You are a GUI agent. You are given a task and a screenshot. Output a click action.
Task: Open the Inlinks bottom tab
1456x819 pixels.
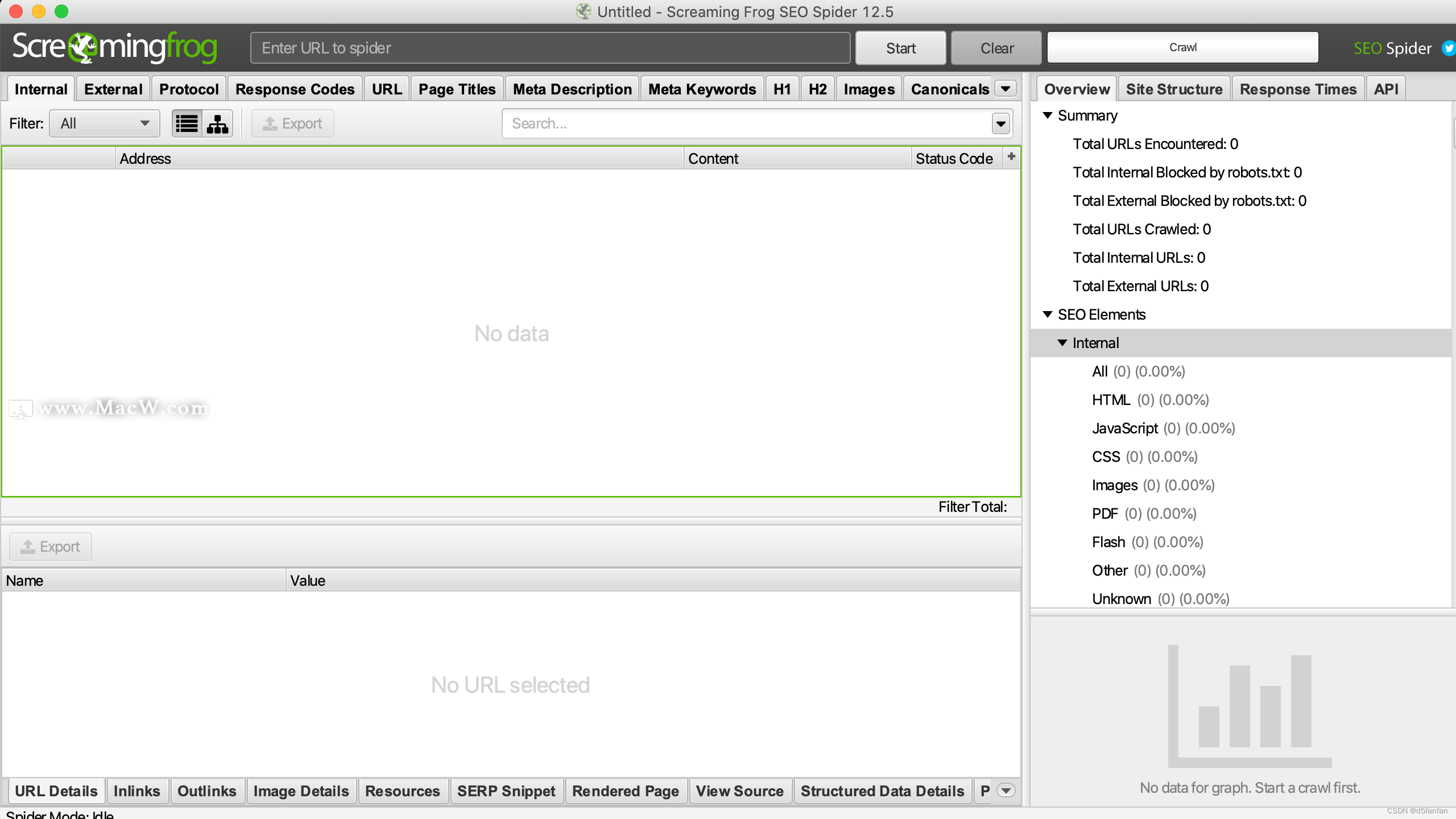pyautogui.click(x=136, y=791)
